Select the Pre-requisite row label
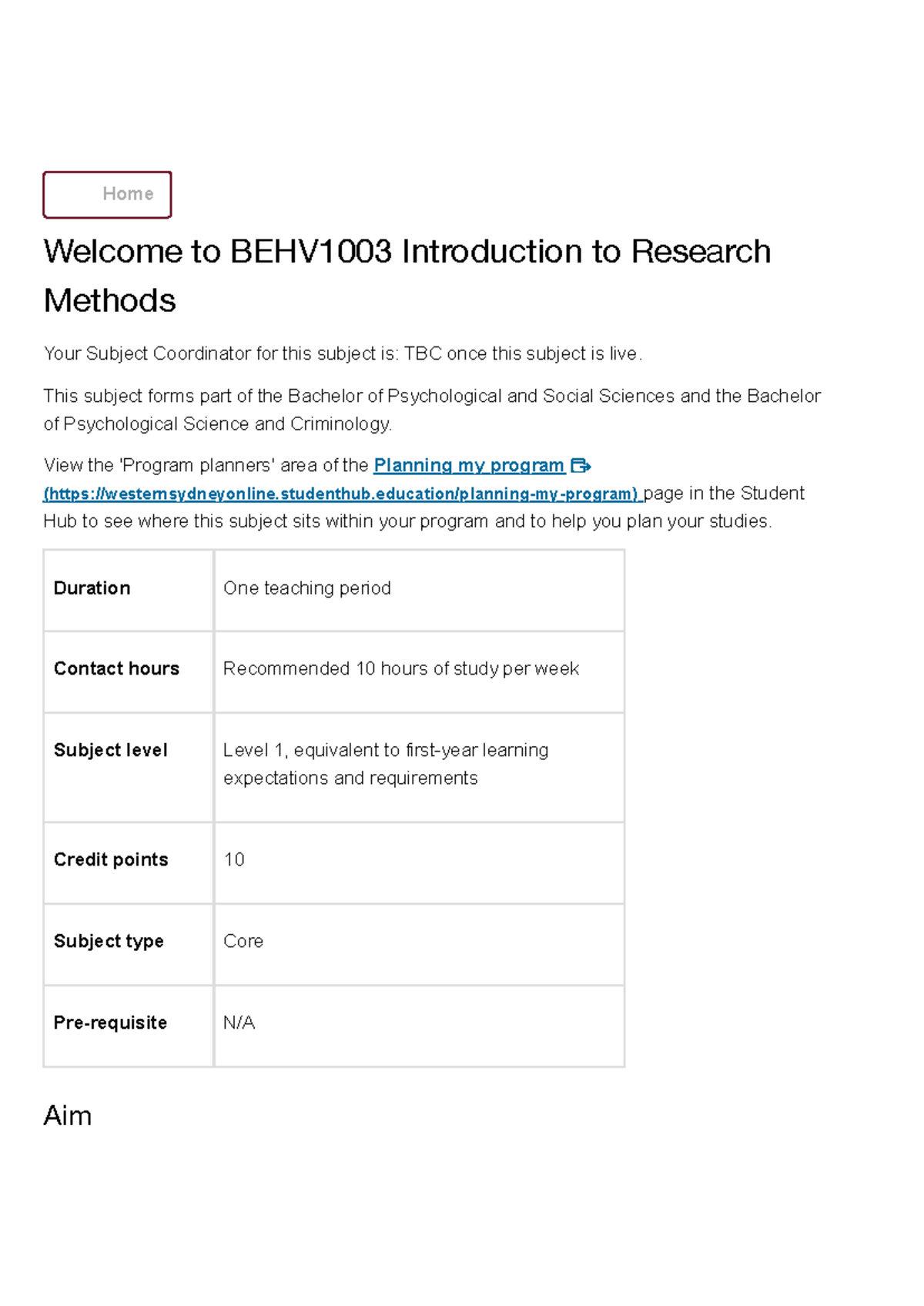 [110, 1023]
